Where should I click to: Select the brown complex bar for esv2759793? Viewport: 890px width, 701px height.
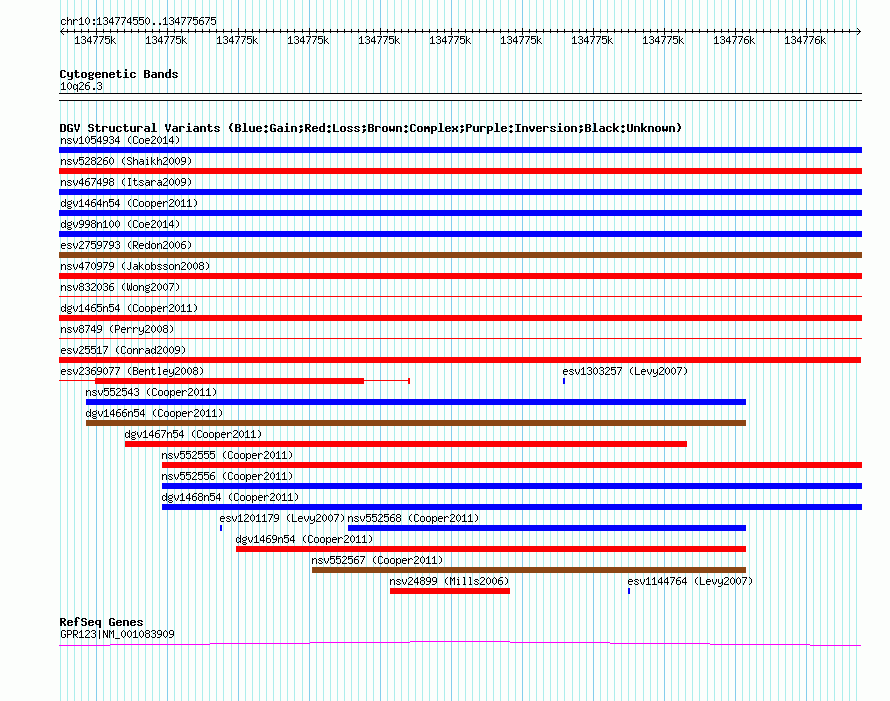tap(460, 255)
